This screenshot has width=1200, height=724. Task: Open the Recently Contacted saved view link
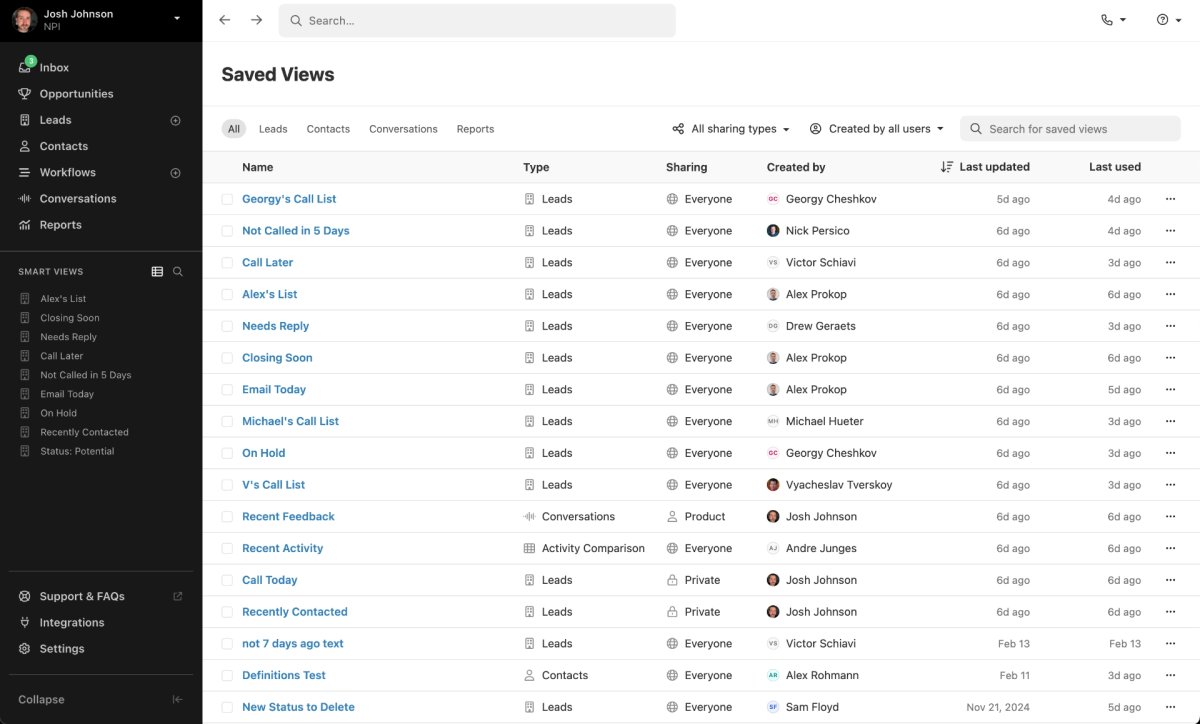295,612
